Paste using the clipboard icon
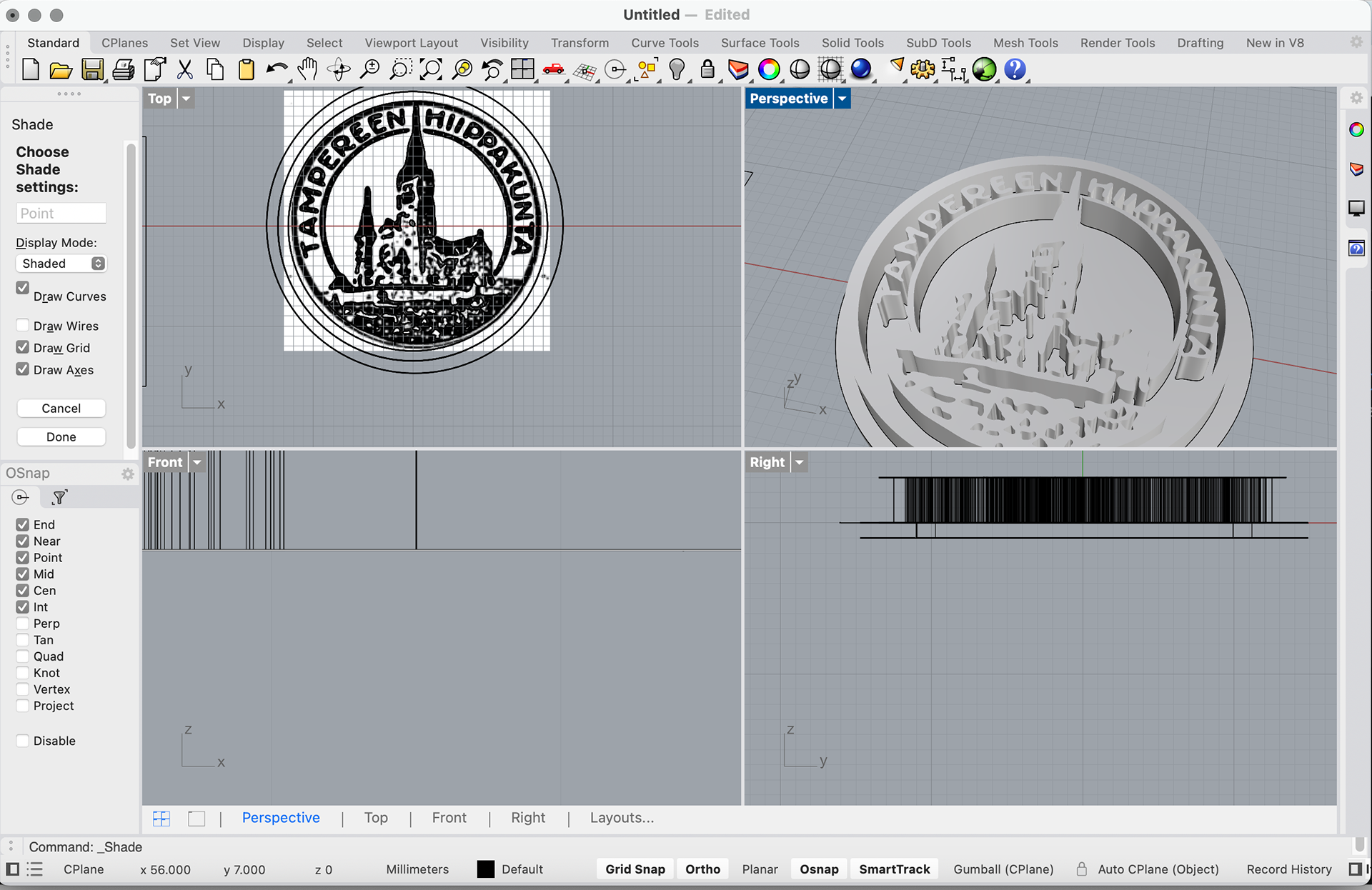 [x=246, y=69]
